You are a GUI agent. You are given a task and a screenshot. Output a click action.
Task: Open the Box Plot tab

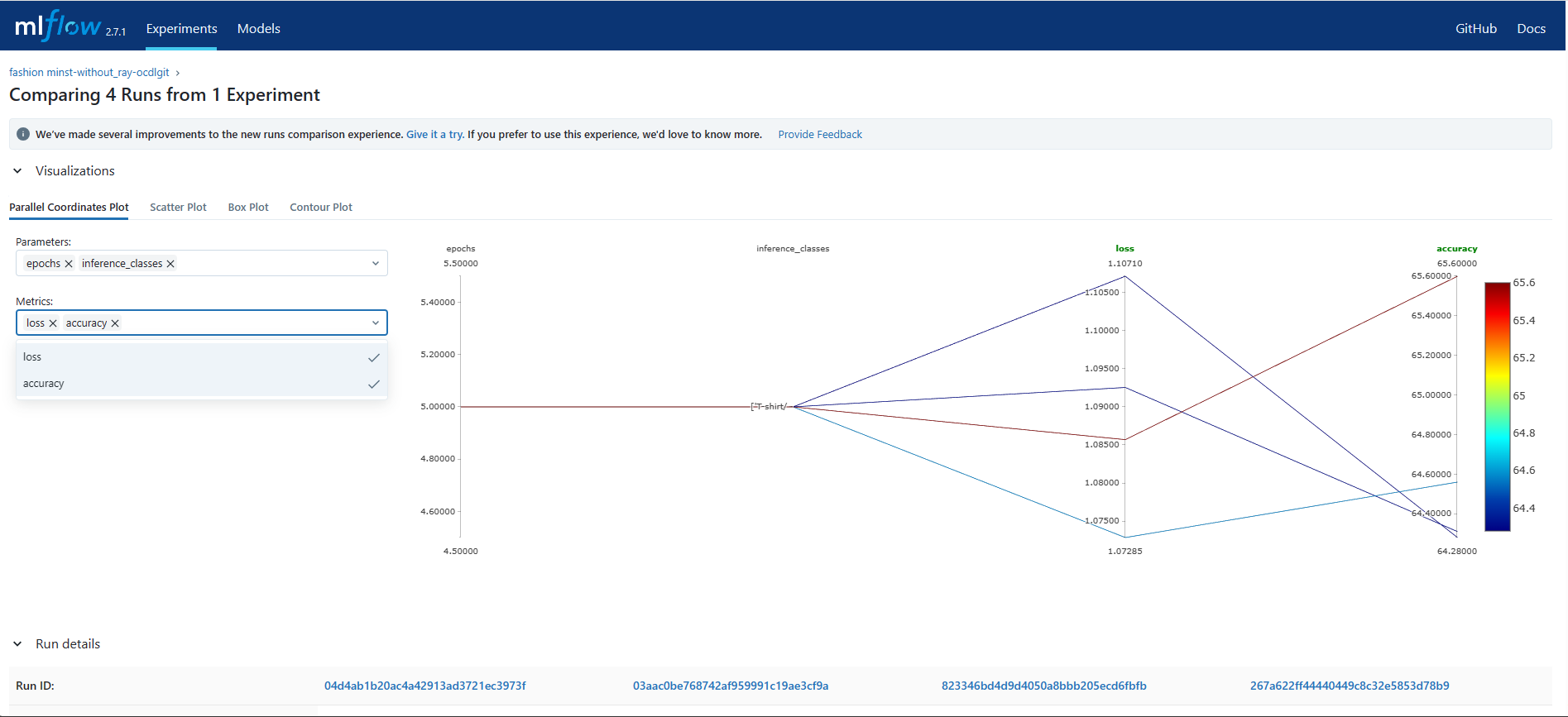(x=248, y=208)
